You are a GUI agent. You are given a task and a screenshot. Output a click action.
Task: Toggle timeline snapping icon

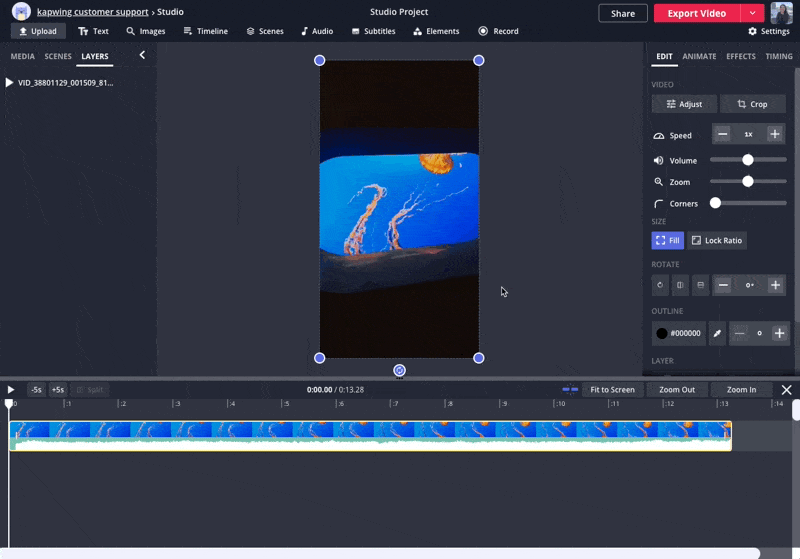pos(570,389)
